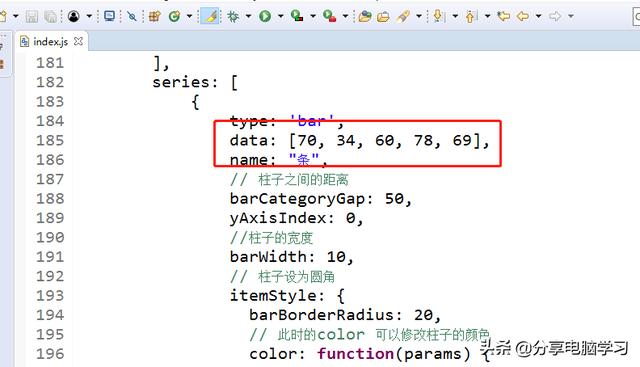Screen dimensions: 640x367
Task: Click the string value "条" on line 186
Action: (304, 160)
